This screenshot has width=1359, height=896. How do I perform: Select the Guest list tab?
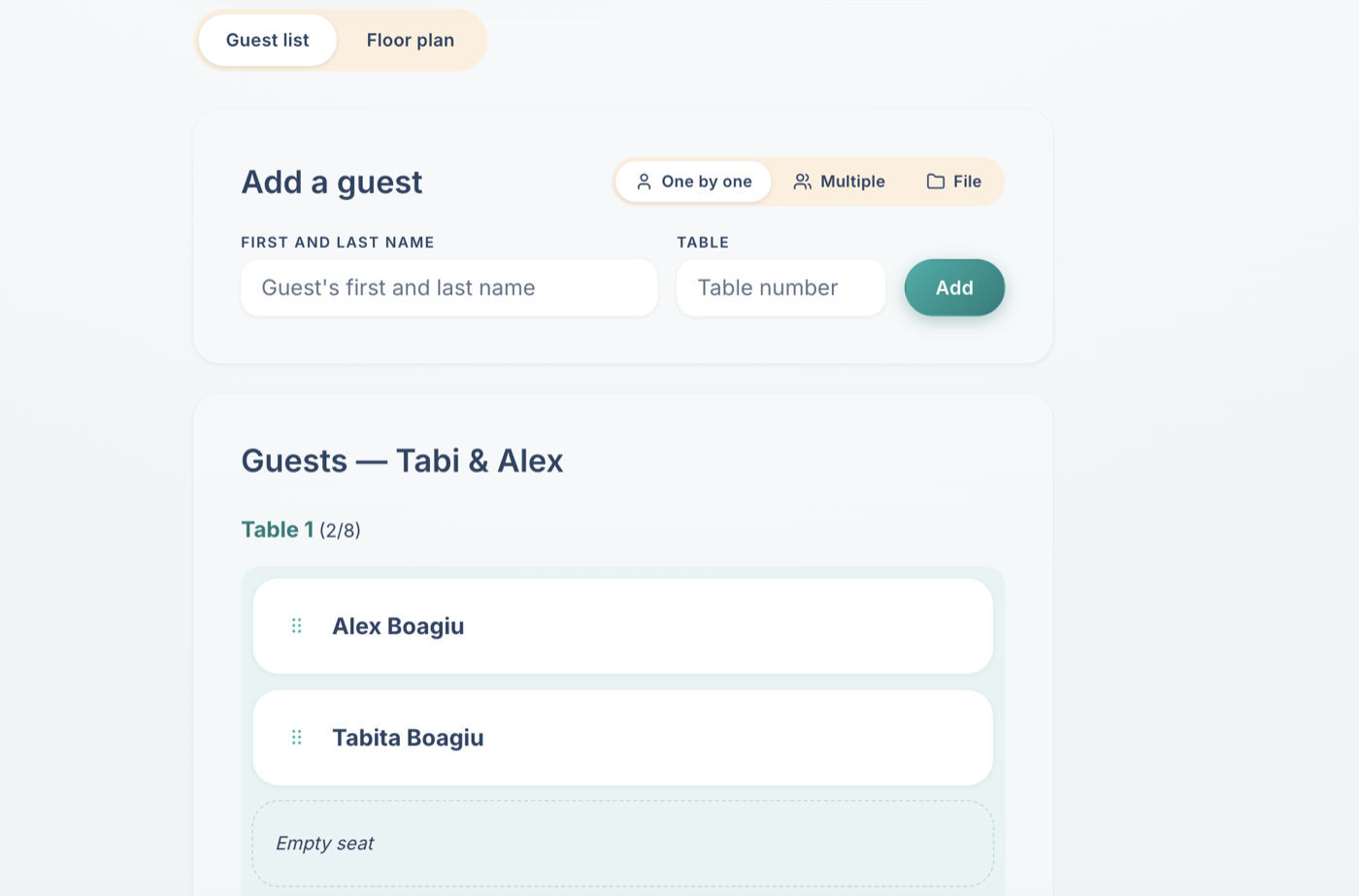268,40
